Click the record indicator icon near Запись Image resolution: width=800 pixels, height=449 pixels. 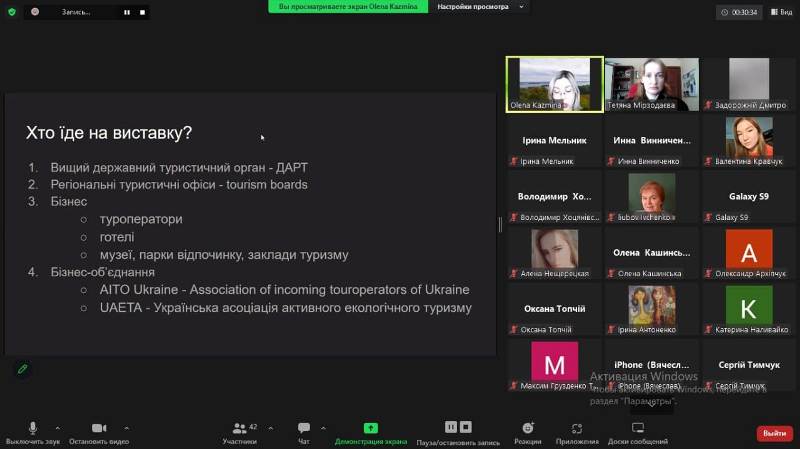pyautogui.click(x=35, y=12)
